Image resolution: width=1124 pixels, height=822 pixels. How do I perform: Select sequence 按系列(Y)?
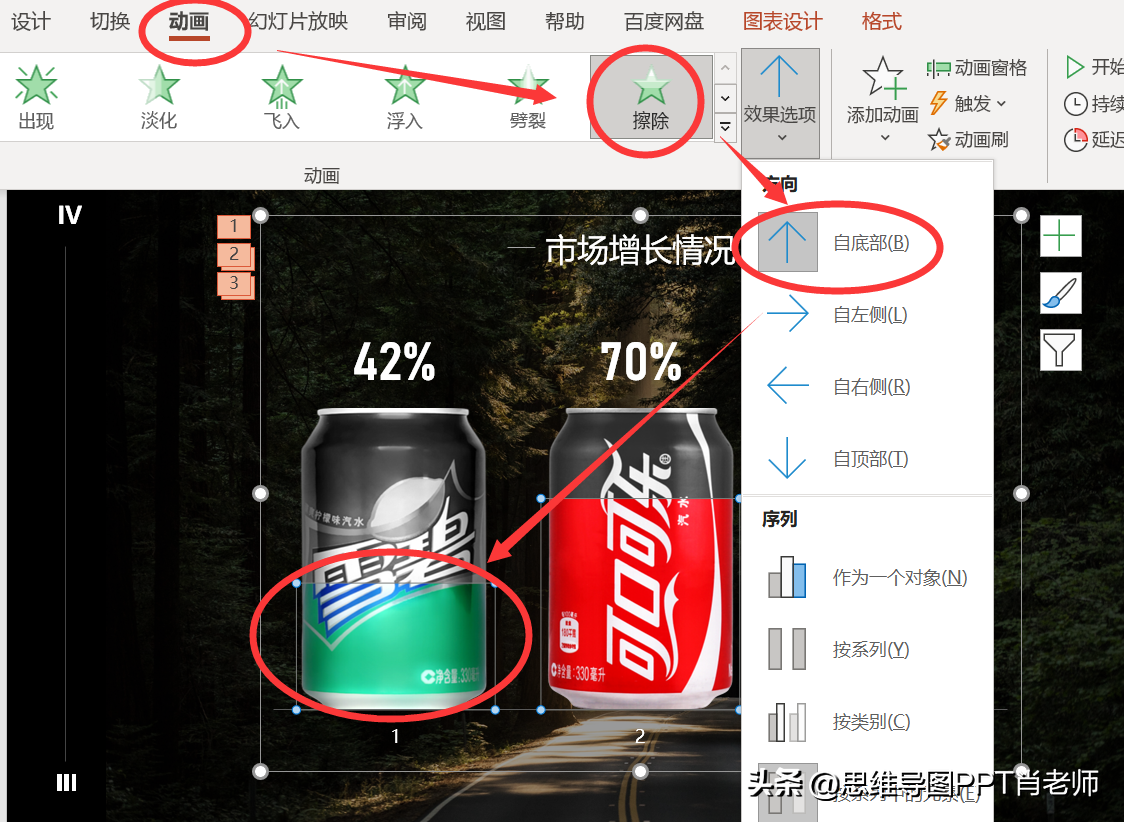click(867, 649)
